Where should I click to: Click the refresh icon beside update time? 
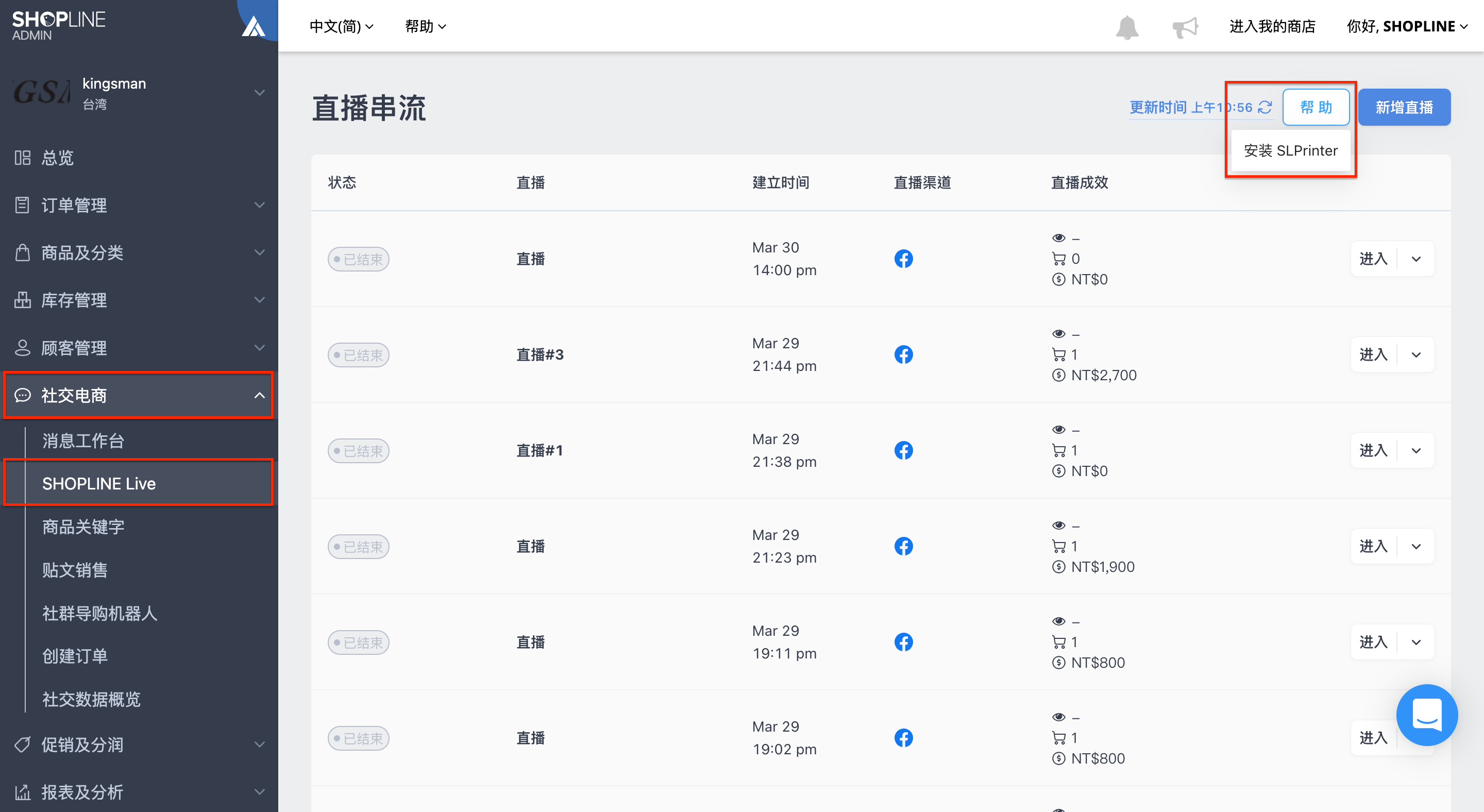(x=1264, y=107)
